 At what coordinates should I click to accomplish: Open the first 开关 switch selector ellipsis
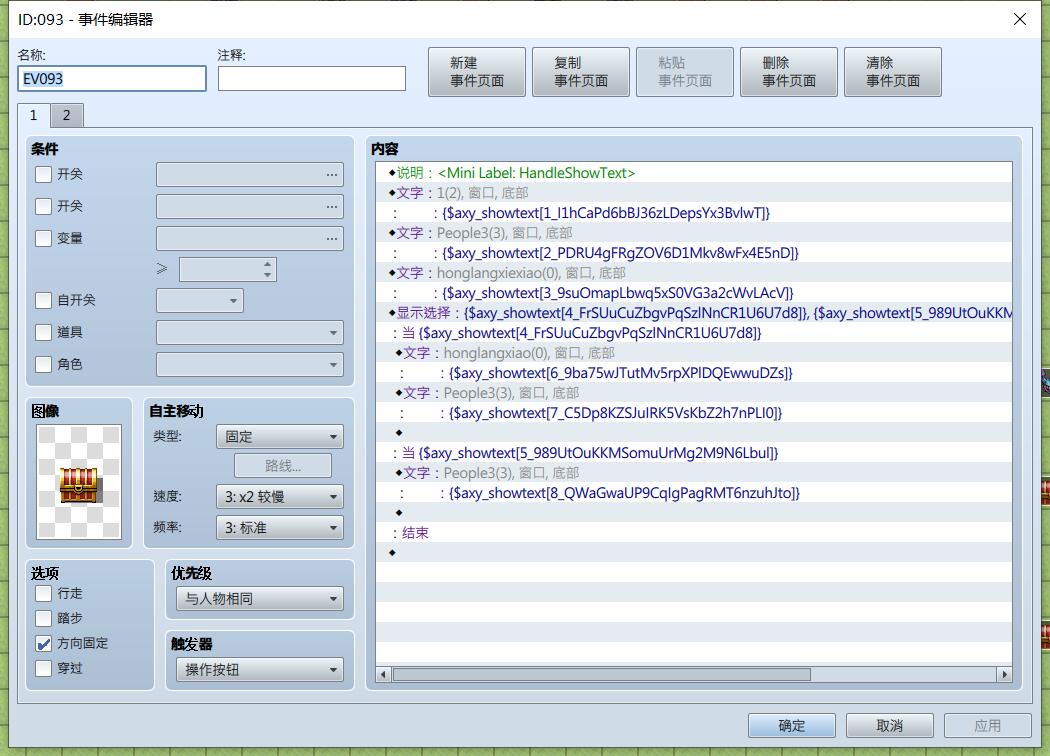click(x=331, y=174)
